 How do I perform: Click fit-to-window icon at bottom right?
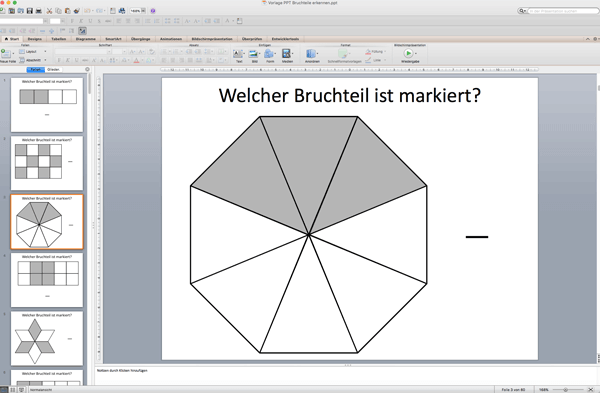tap(590, 390)
